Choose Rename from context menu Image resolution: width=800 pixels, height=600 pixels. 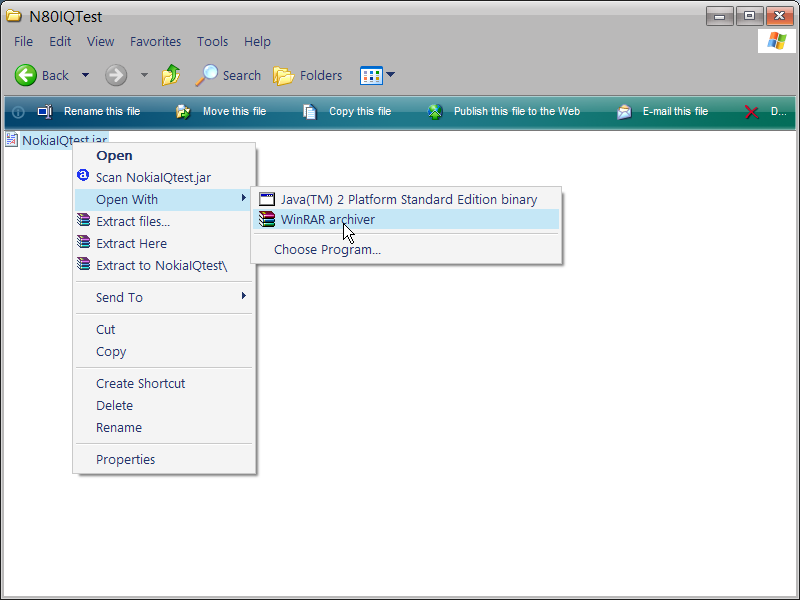click(119, 428)
